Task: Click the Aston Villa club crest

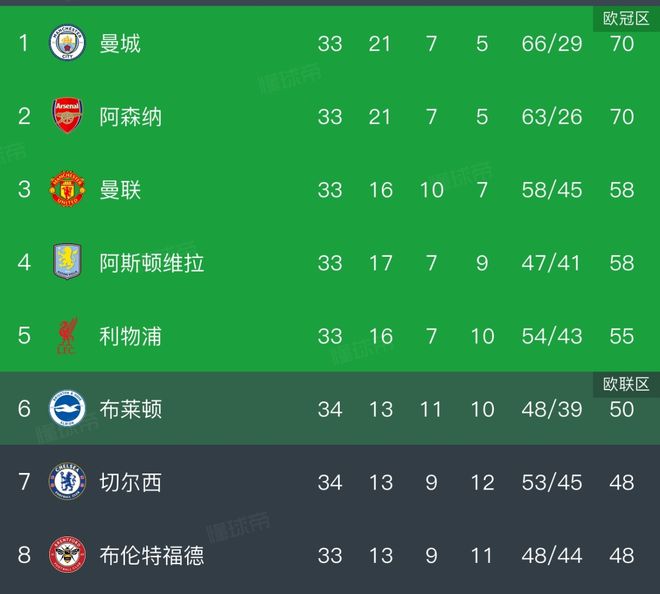Action: (68, 263)
